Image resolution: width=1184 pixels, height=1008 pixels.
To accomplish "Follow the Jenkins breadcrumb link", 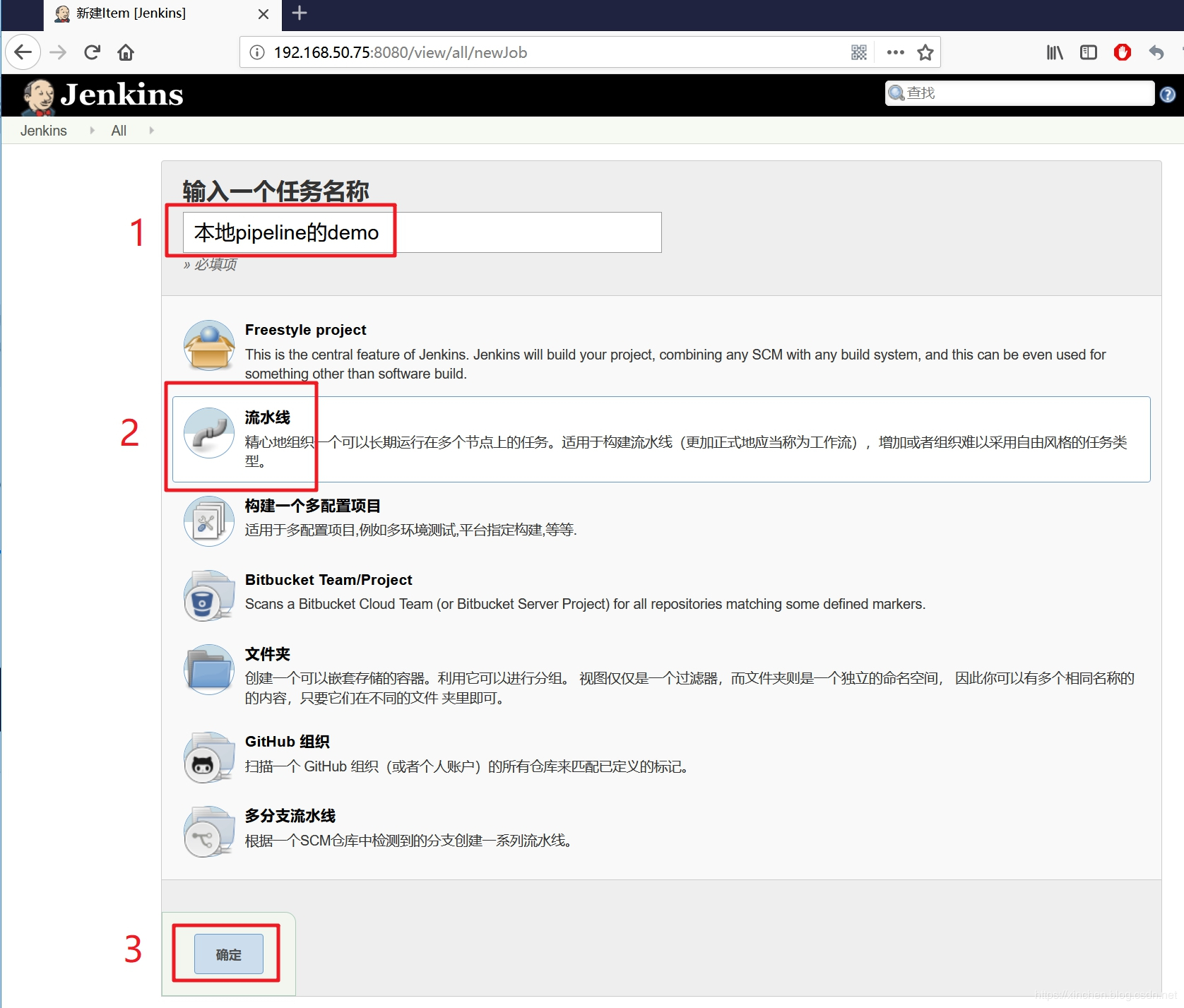I will point(43,130).
